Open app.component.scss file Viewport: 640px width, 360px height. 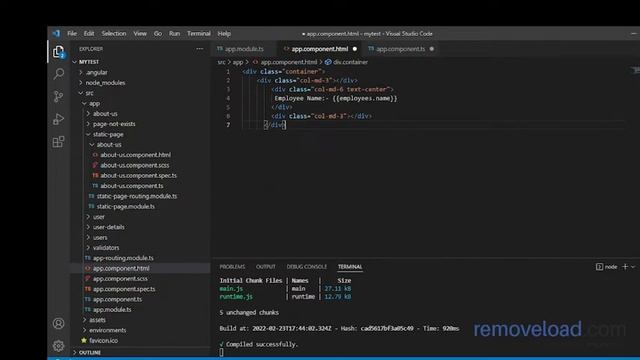141,278
